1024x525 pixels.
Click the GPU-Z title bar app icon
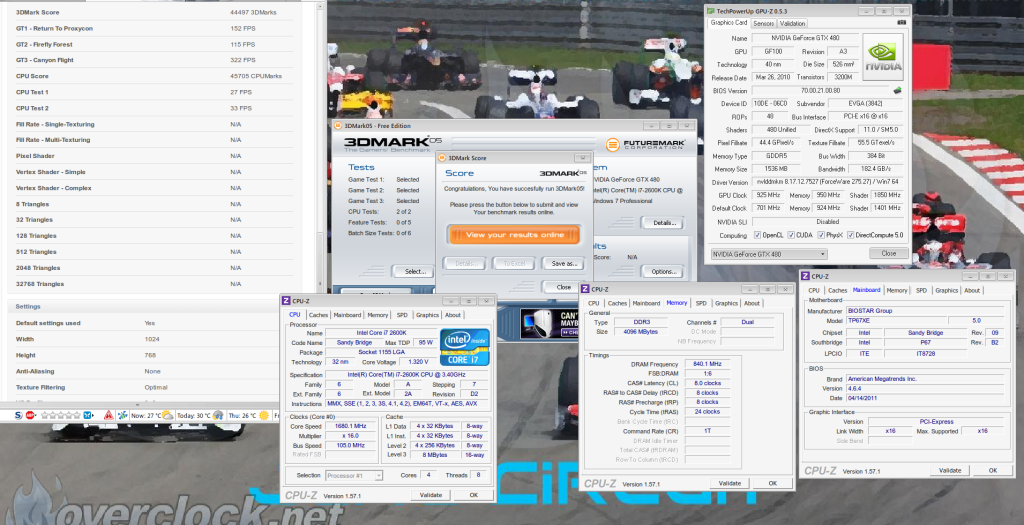[x=711, y=11]
